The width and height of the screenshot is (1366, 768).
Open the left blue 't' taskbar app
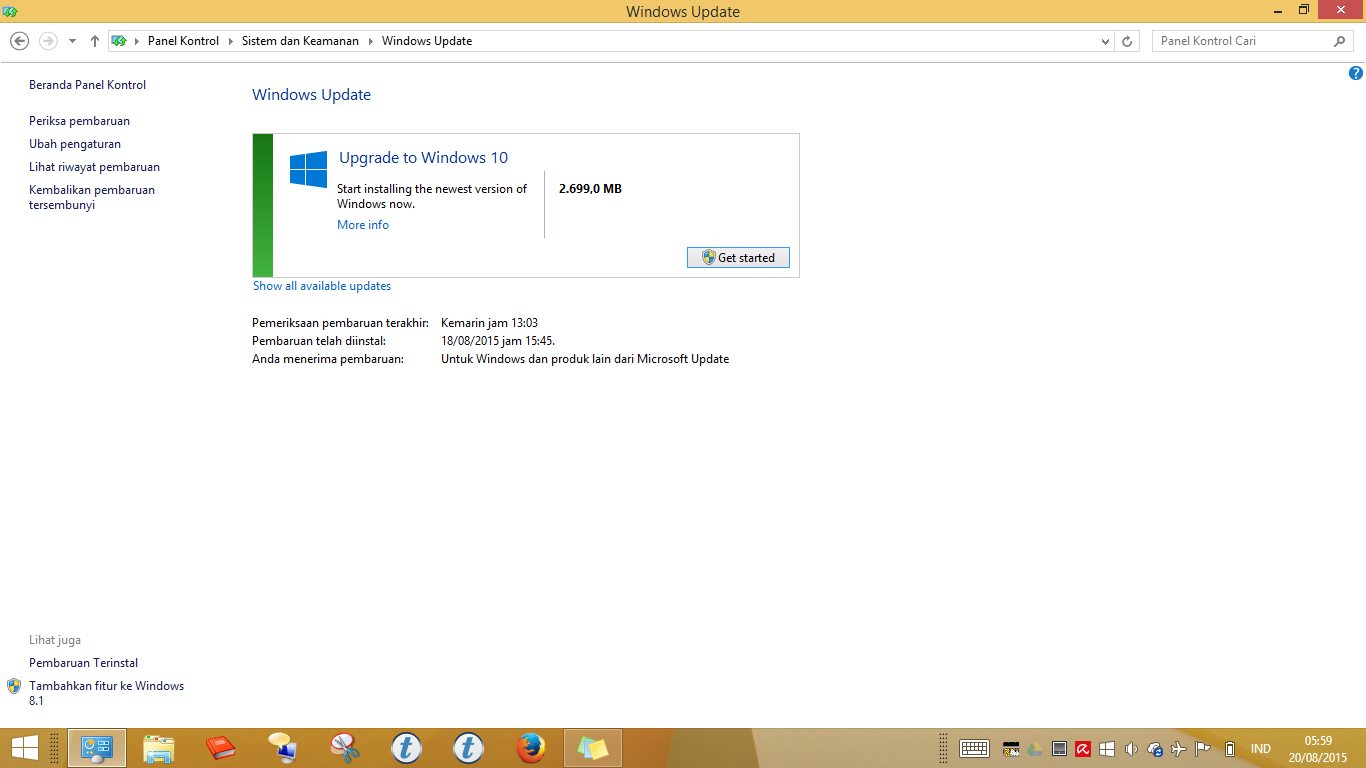406,748
